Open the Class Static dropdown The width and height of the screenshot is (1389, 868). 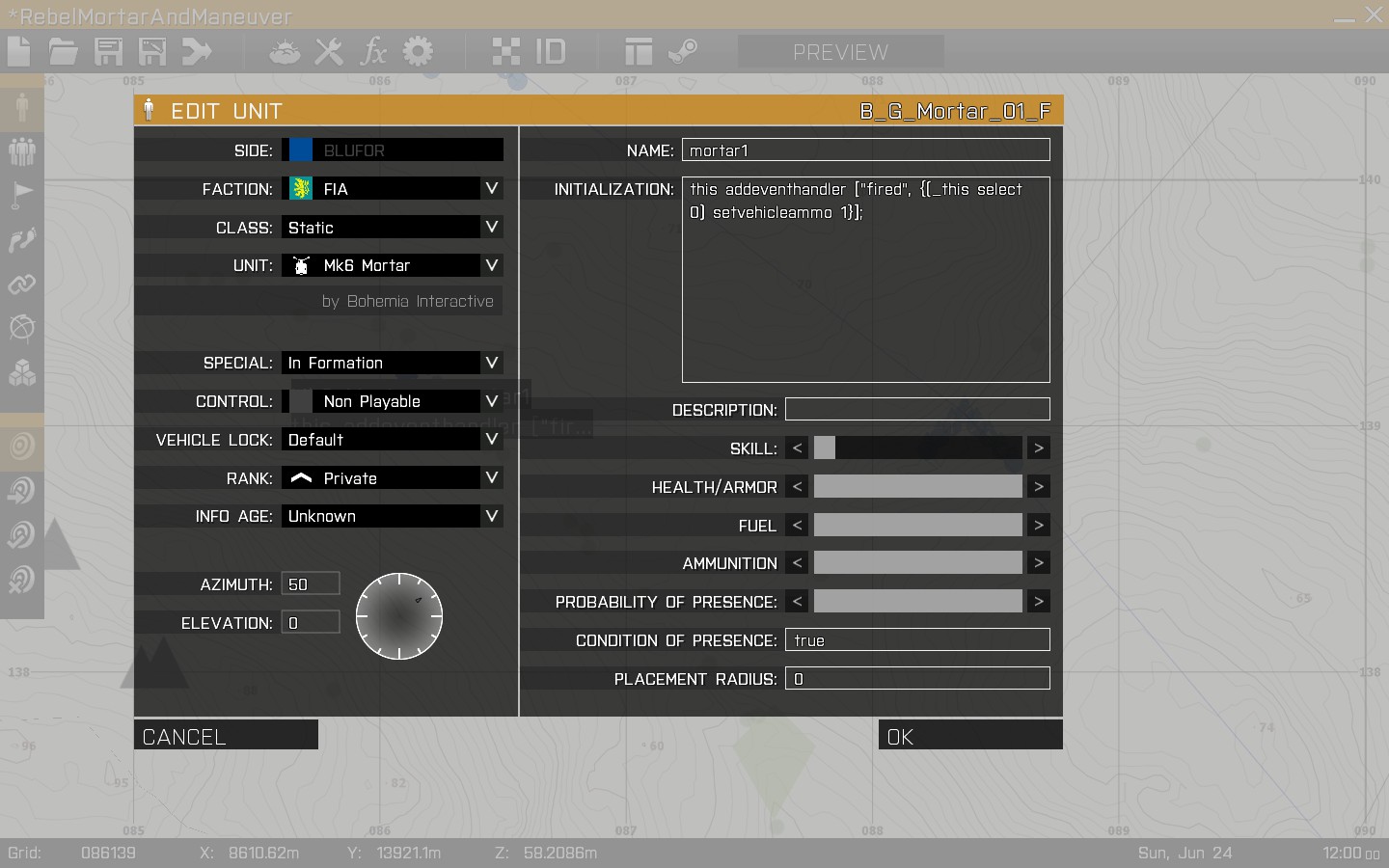(393, 228)
